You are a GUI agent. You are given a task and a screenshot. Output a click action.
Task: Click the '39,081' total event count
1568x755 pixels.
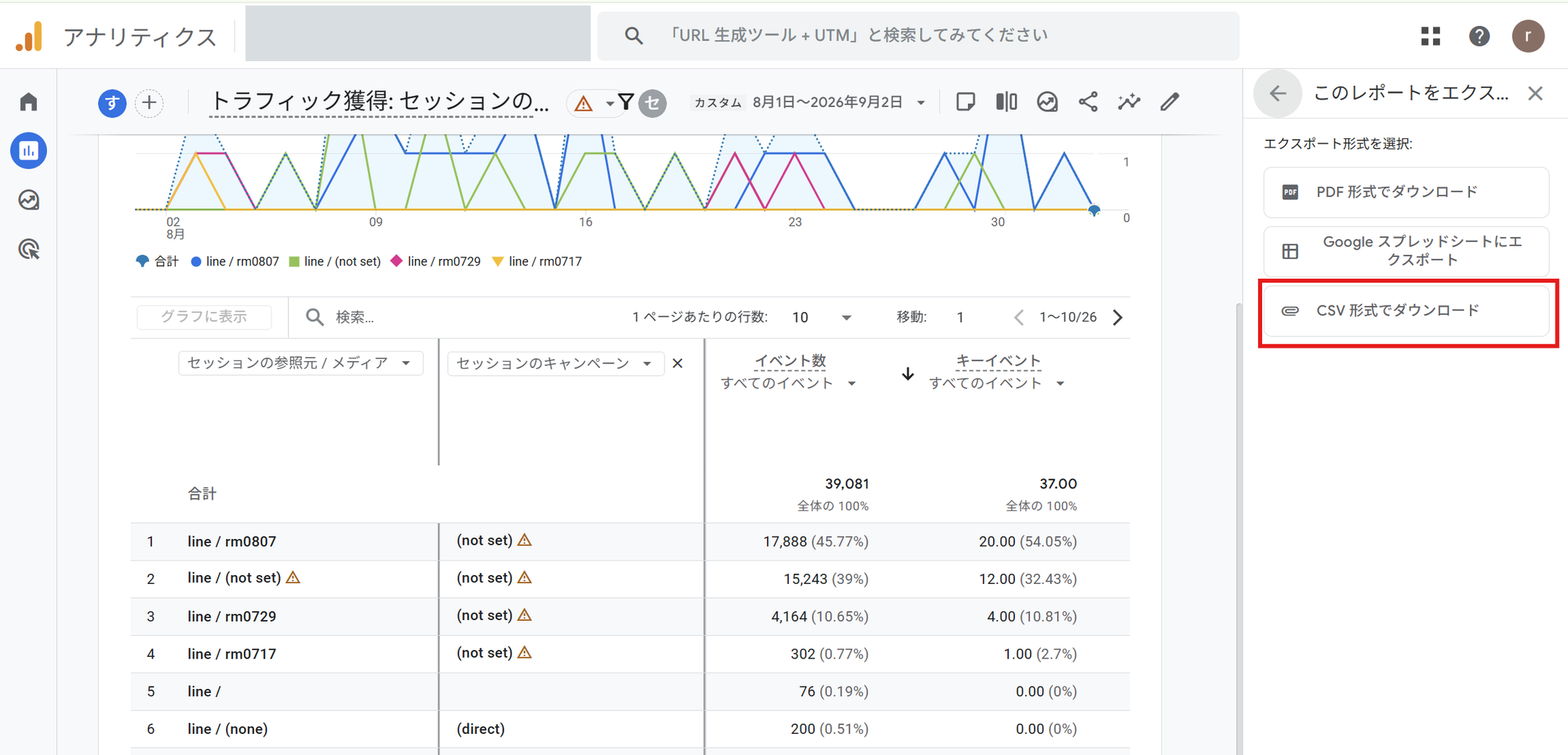(846, 483)
